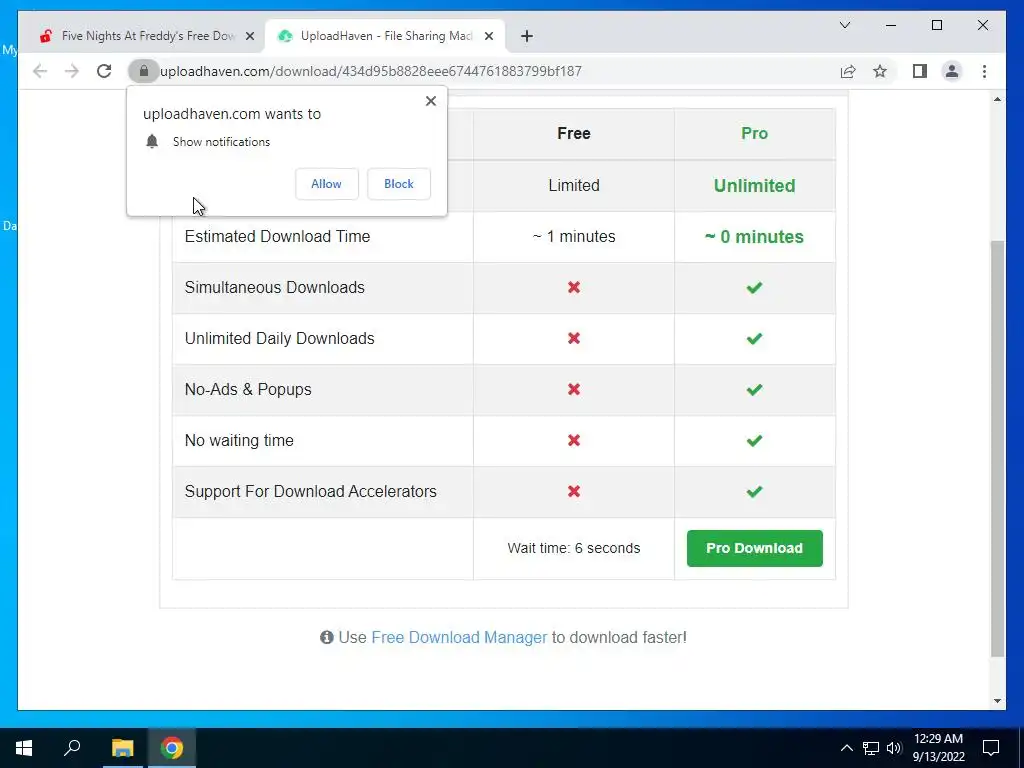Click the green check for No waiting time

pyautogui.click(x=754, y=440)
